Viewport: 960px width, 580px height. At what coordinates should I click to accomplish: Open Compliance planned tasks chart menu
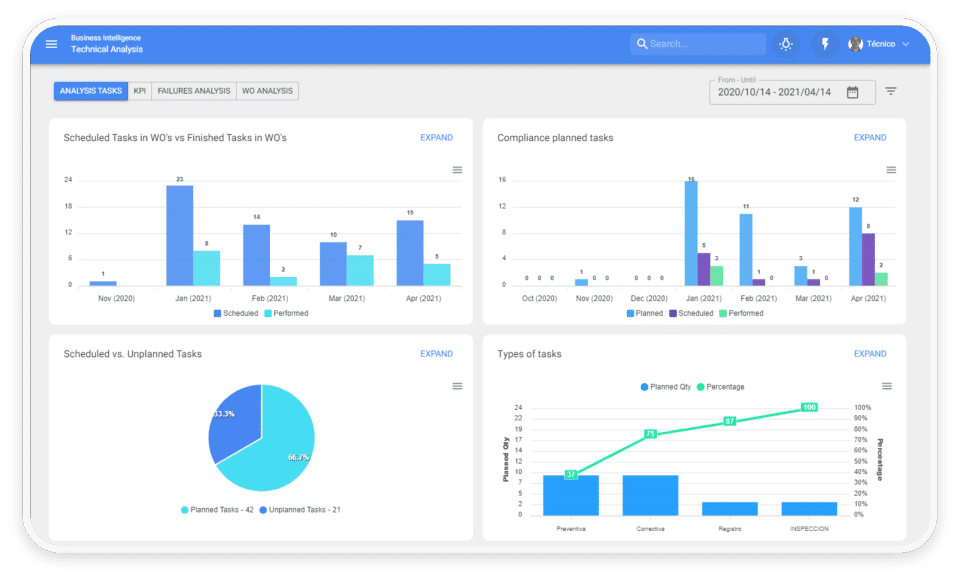click(891, 170)
